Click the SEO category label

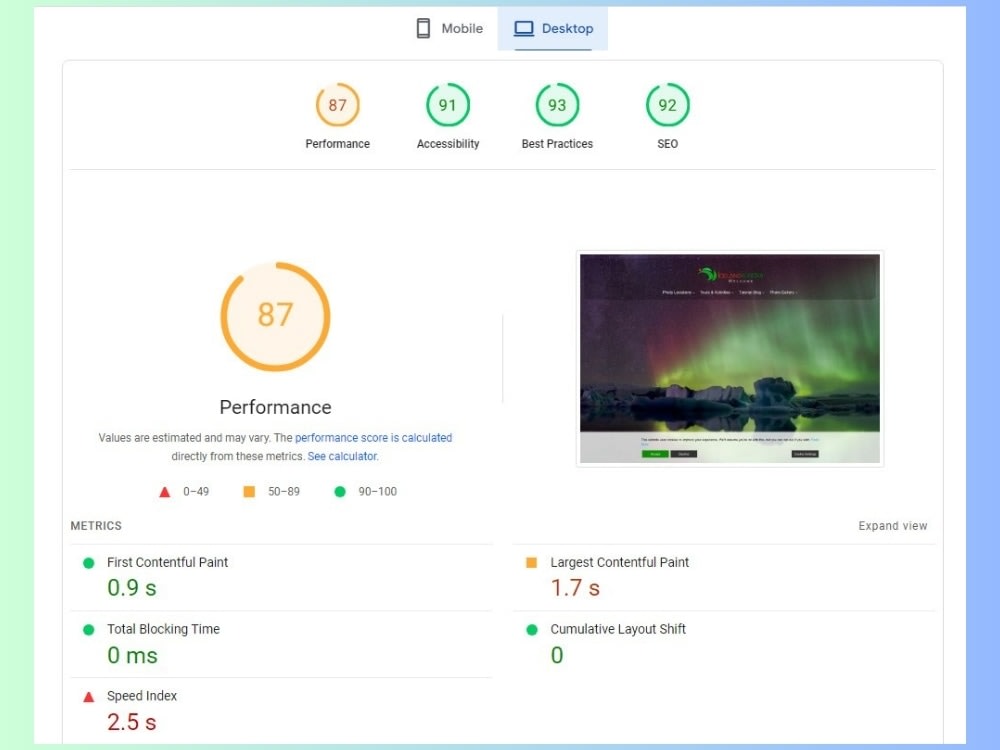point(668,143)
